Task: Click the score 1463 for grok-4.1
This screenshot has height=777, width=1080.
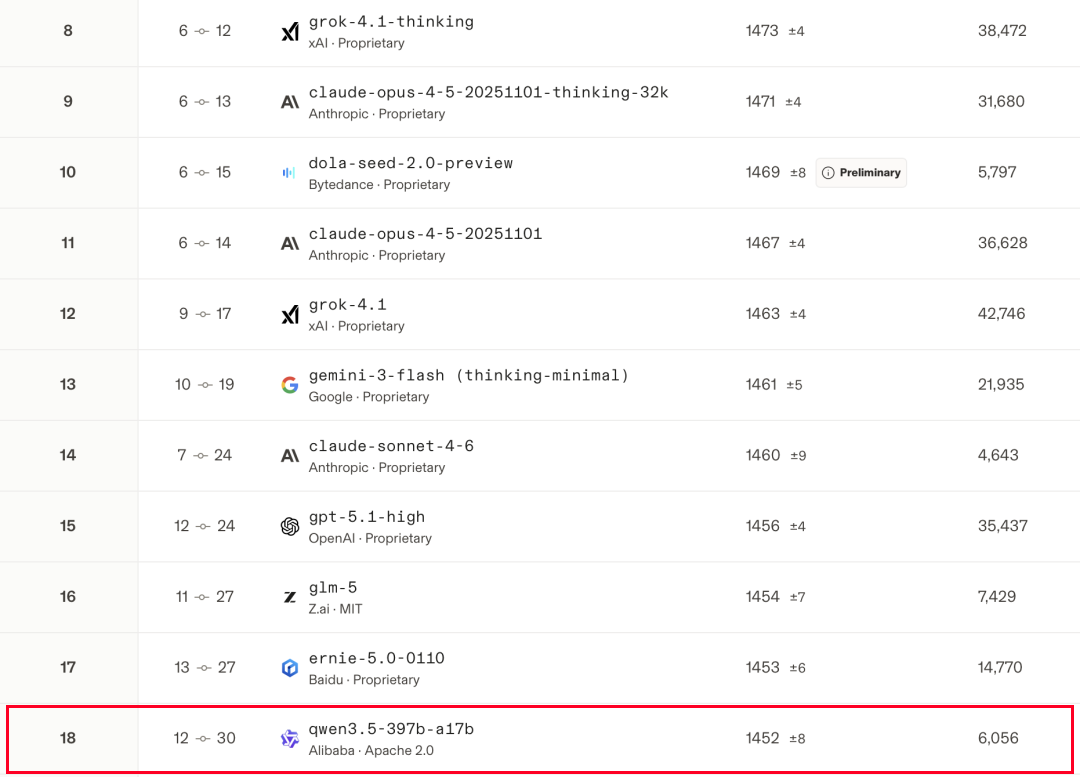Action: pyautogui.click(x=763, y=314)
